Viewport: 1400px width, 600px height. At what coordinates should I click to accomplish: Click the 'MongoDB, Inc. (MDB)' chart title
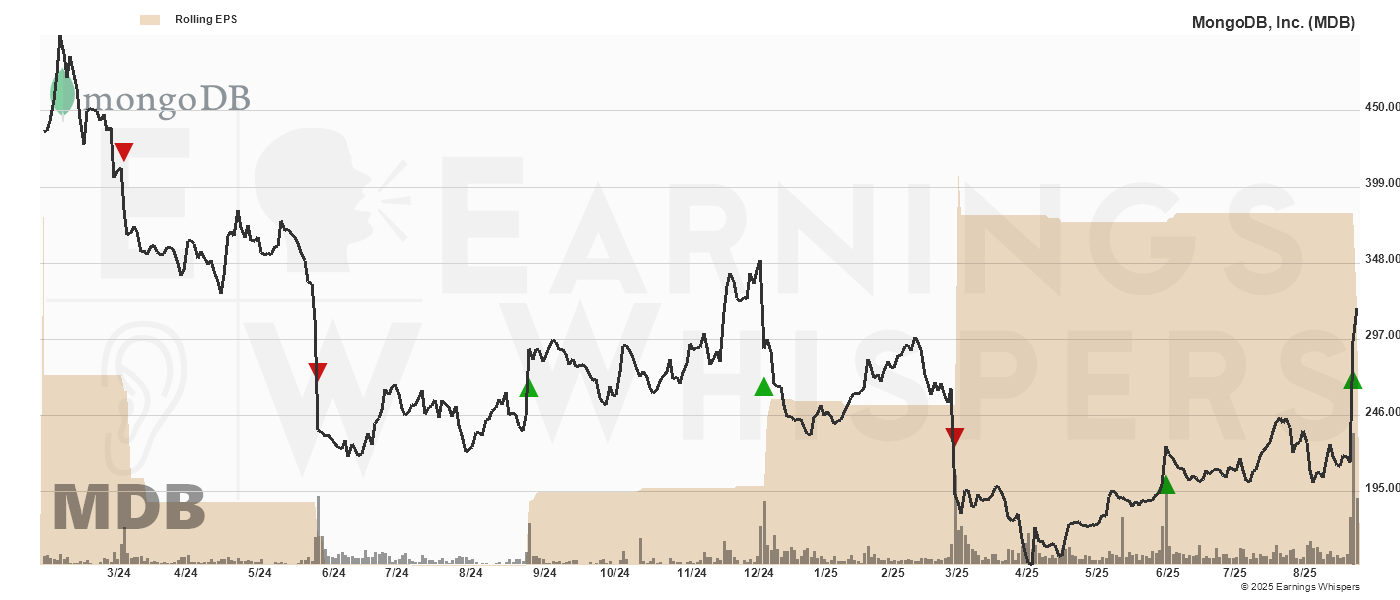pyautogui.click(x=1273, y=22)
